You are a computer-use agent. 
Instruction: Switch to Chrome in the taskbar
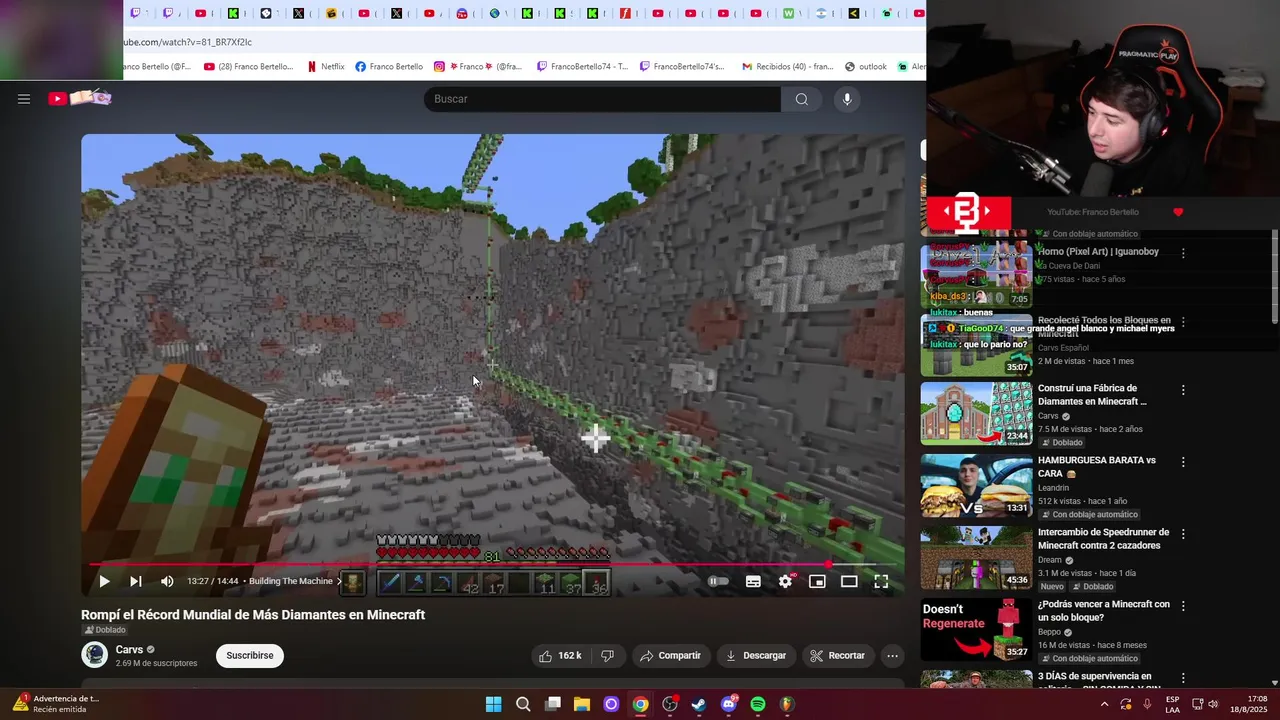point(640,704)
